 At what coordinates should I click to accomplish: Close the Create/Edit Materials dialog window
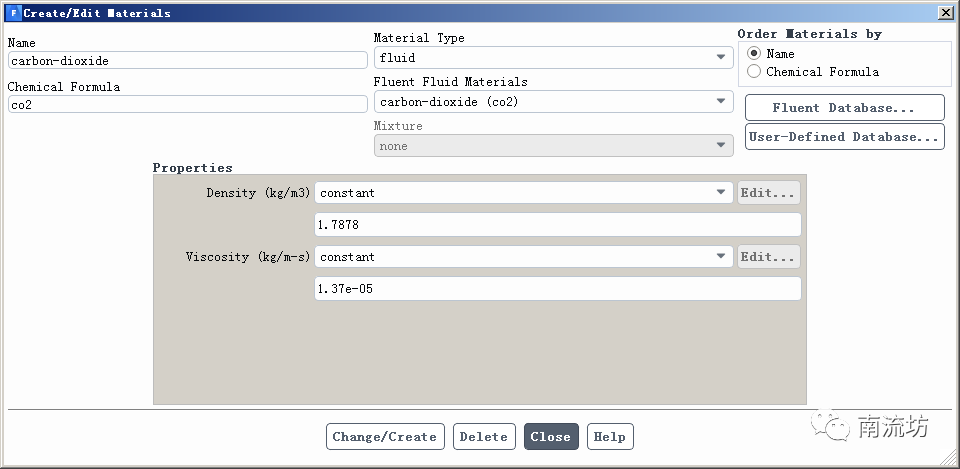945,13
